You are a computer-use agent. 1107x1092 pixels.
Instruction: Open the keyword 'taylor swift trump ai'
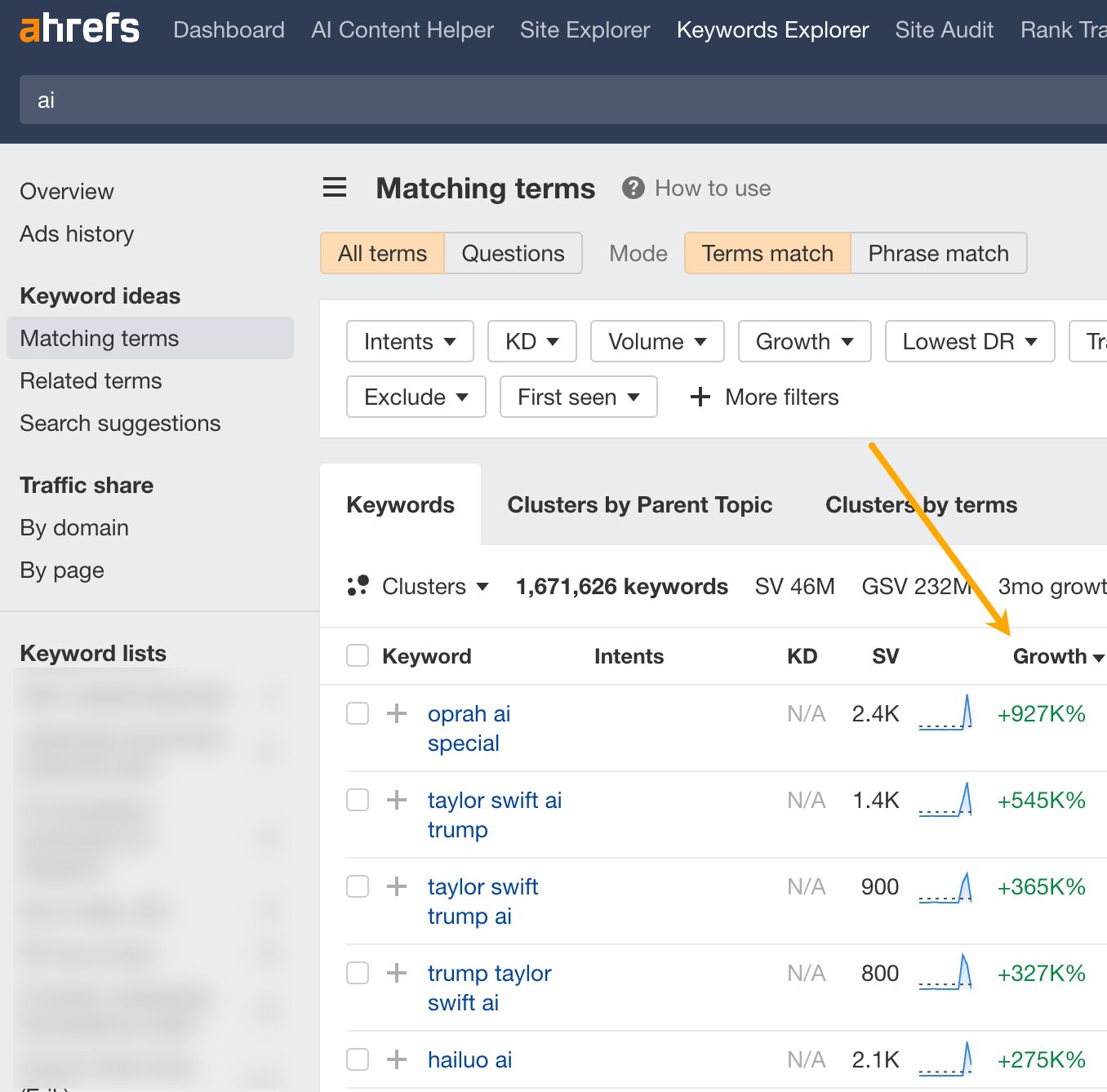[x=482, y=901]
